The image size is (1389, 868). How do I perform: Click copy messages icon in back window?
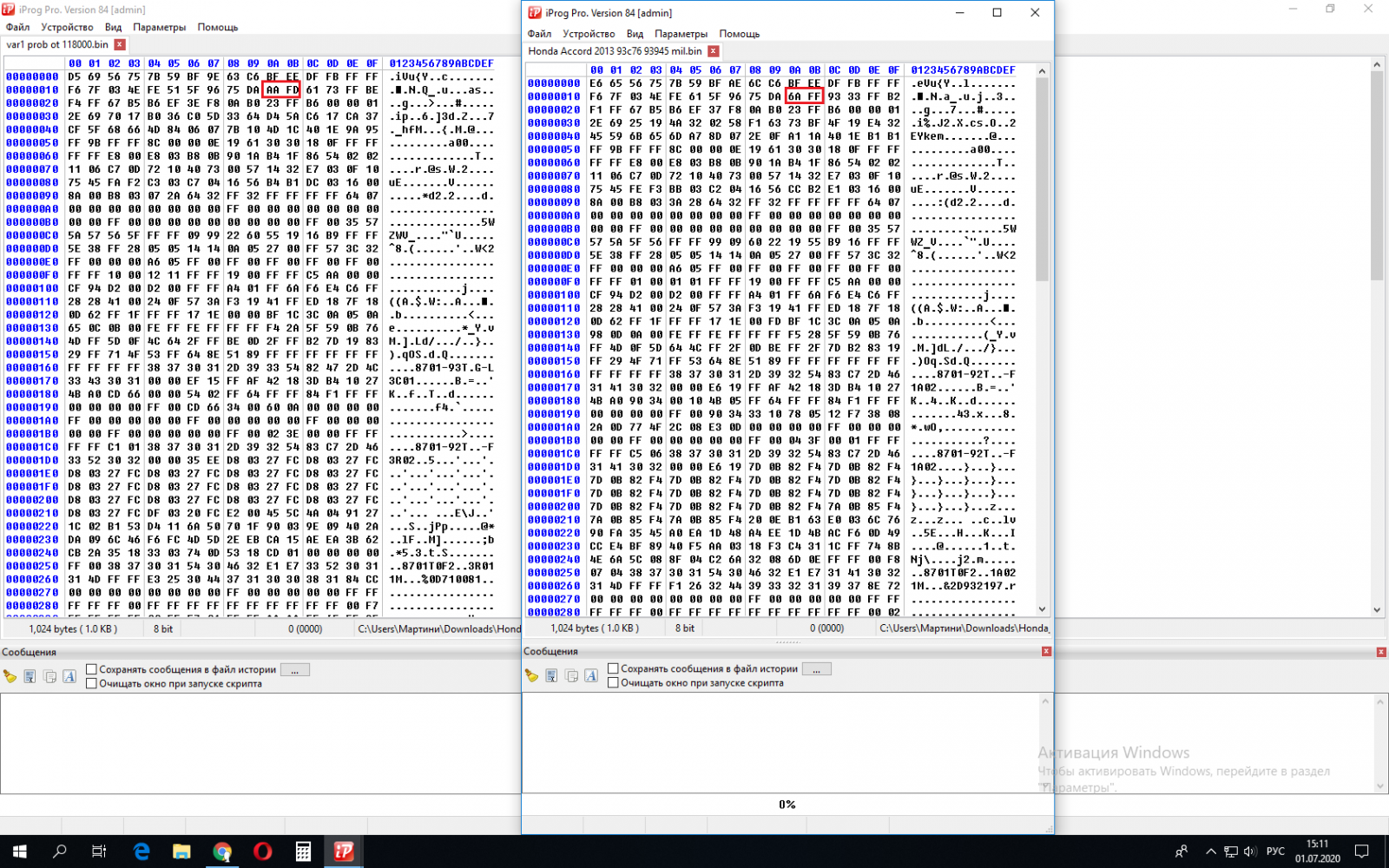pos(49,676)
